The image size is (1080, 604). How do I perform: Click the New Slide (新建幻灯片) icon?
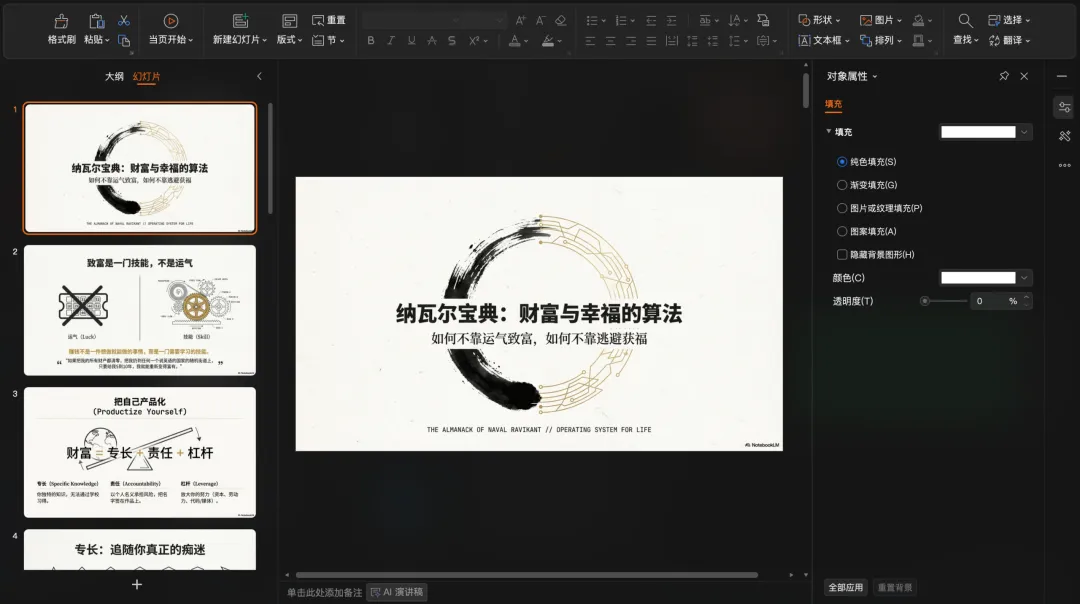pos(240,21)
